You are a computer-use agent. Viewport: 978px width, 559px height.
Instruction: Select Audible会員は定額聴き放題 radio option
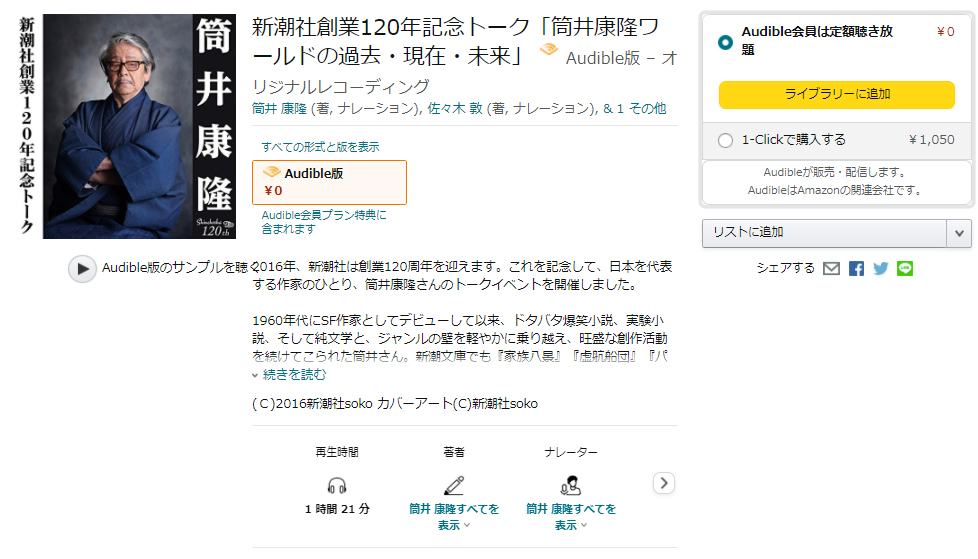[x=725, y=42]
